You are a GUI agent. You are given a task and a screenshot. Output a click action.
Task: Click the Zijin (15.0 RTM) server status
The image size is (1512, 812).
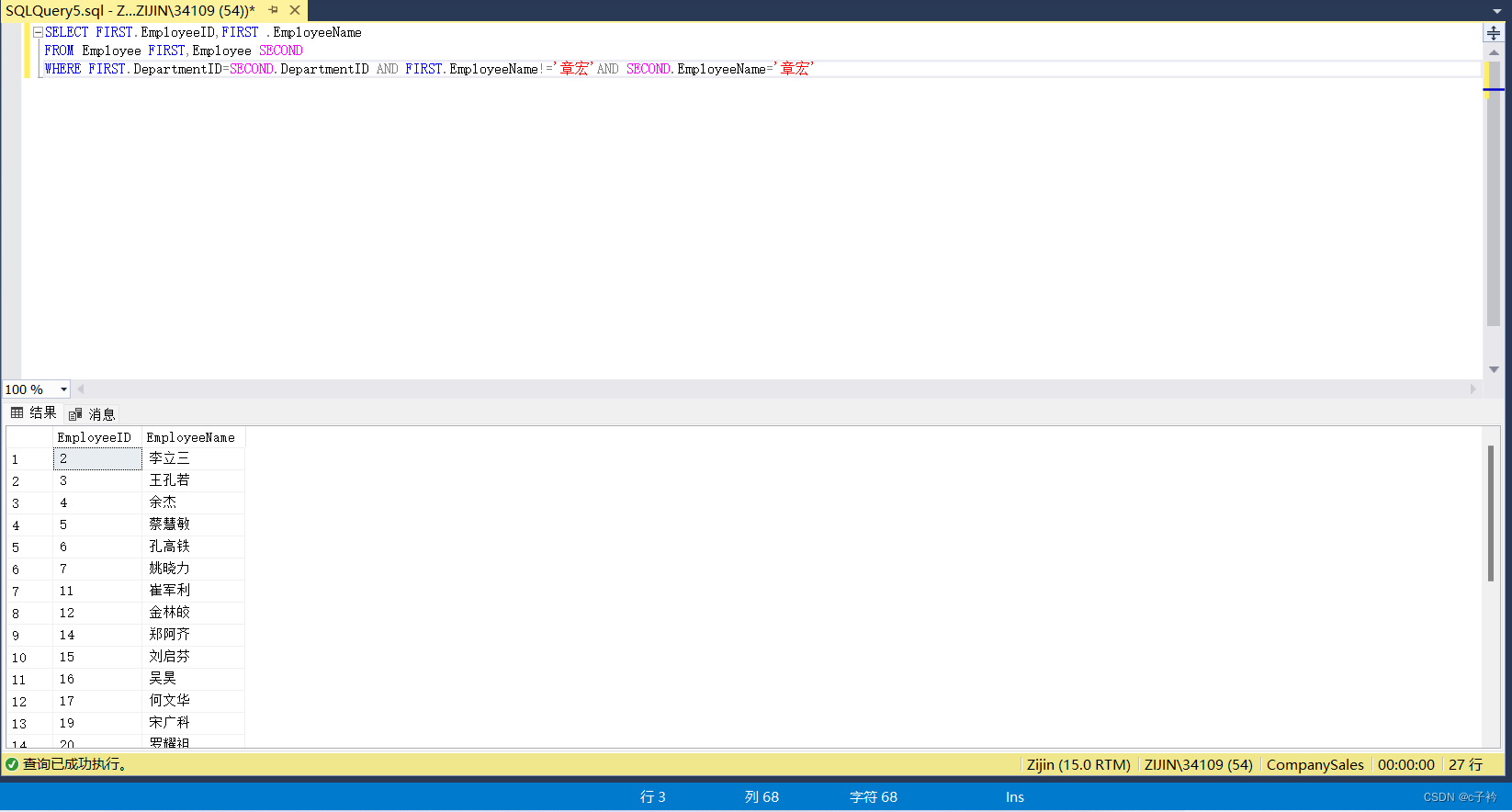coord(1078,764)
